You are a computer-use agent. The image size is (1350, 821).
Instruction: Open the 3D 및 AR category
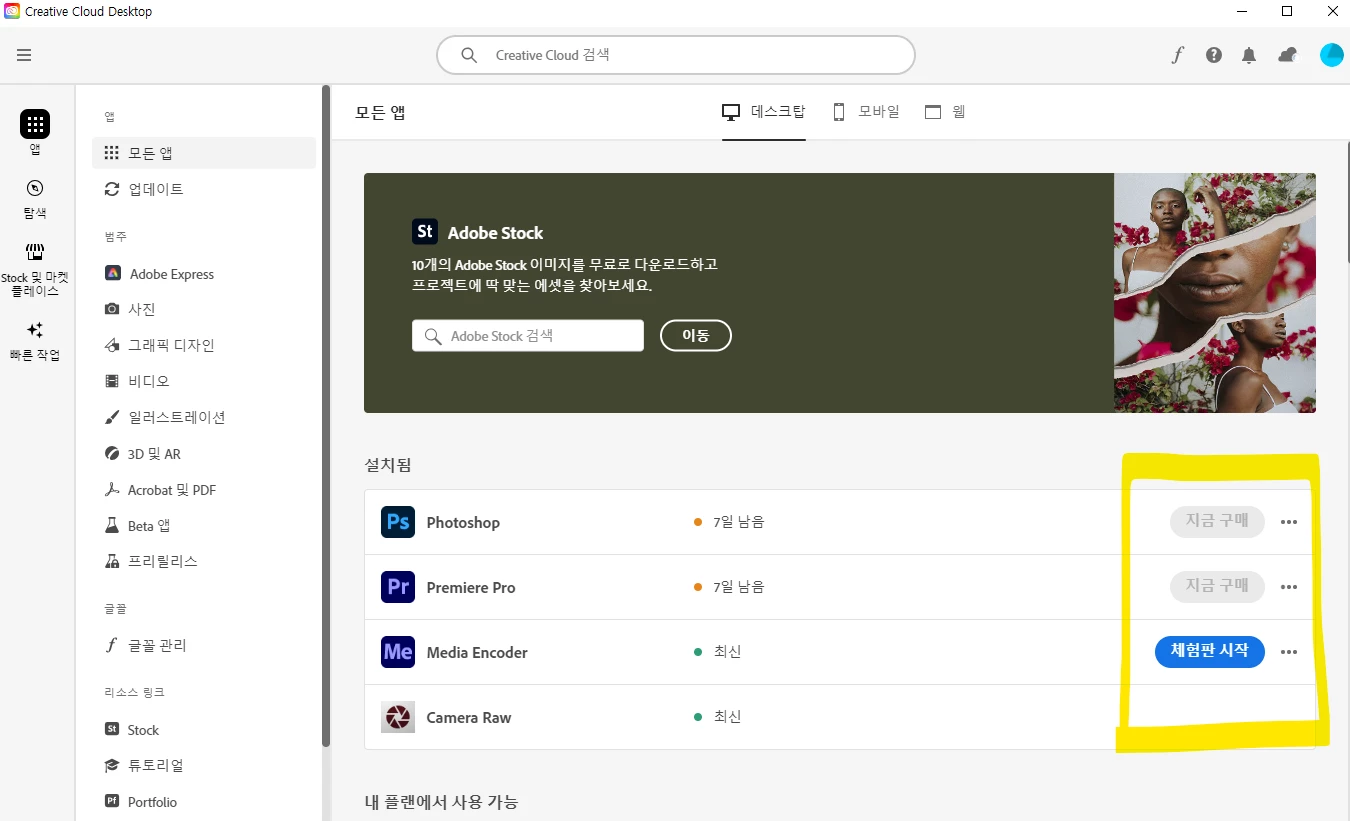[204, 454]
